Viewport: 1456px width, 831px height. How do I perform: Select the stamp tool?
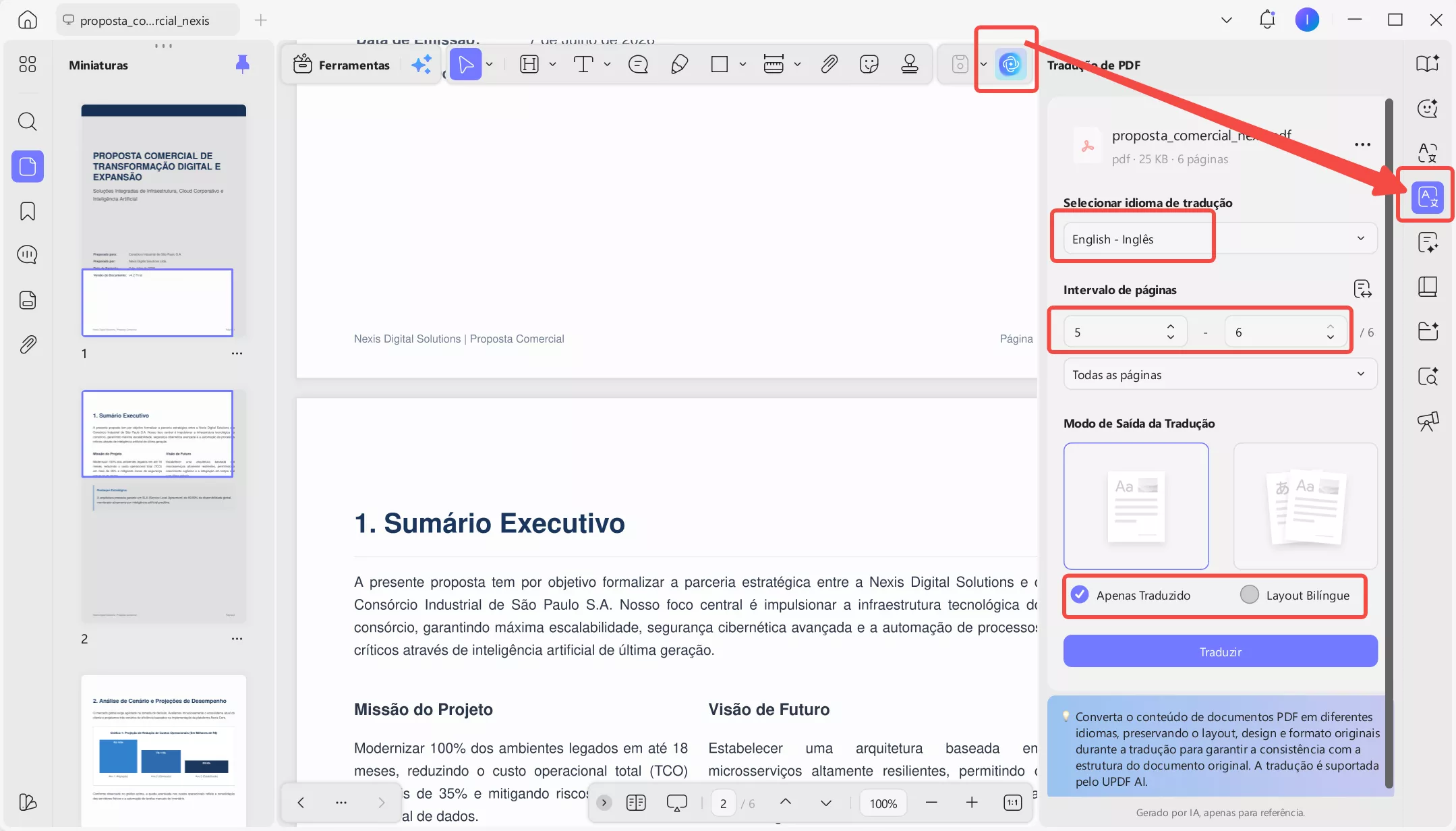tap(910, 65)
